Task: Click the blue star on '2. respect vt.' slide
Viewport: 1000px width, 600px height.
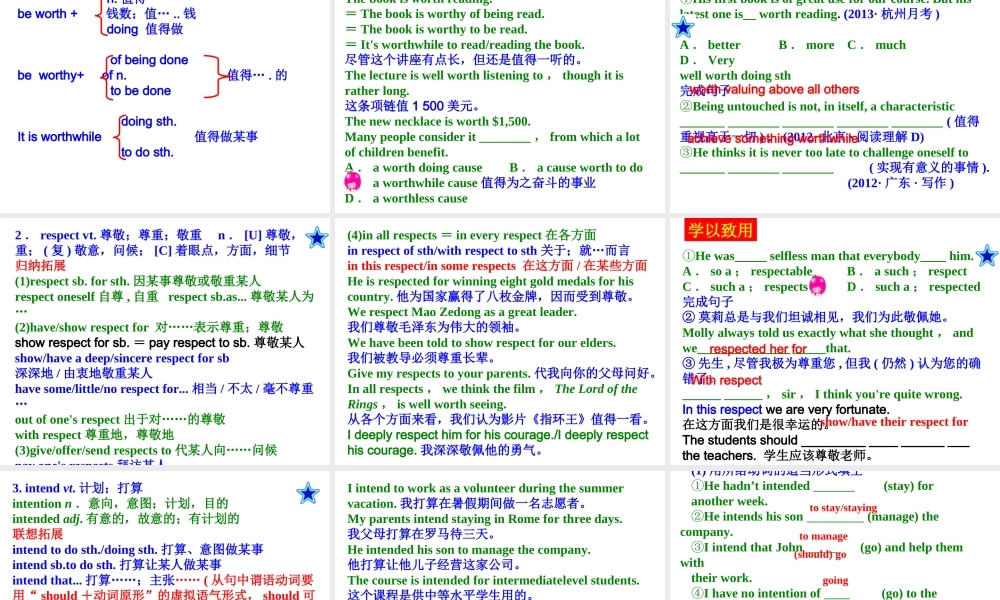Action: click(x=317, y=238)
